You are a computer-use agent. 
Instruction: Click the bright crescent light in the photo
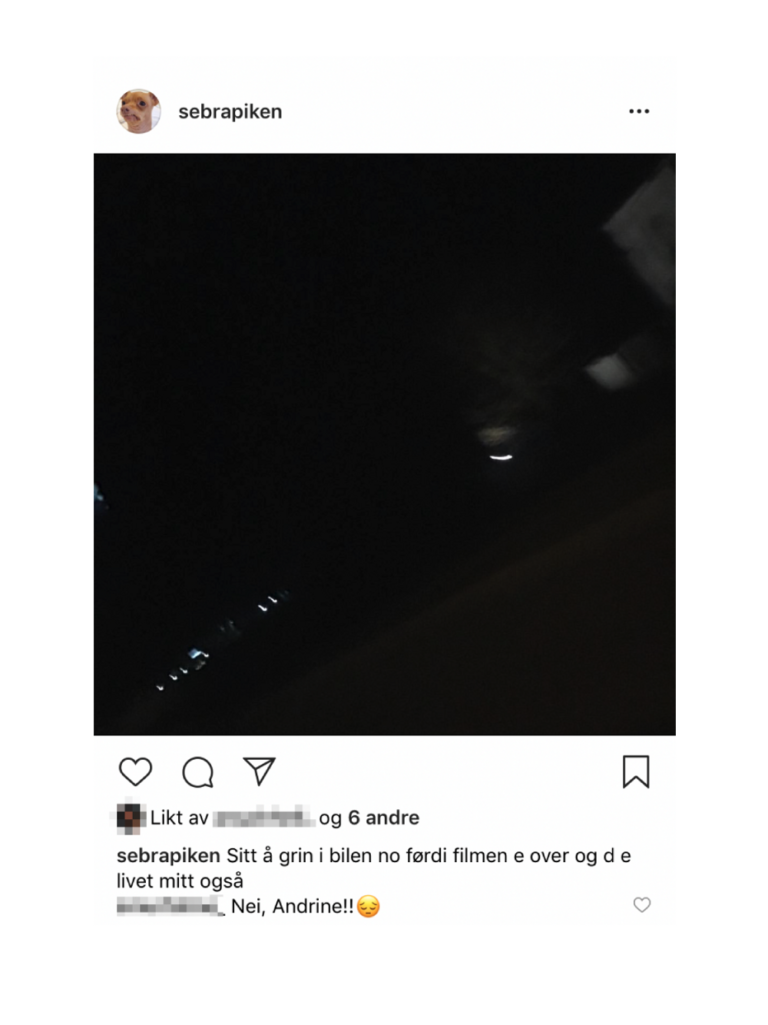click(501, 457)
